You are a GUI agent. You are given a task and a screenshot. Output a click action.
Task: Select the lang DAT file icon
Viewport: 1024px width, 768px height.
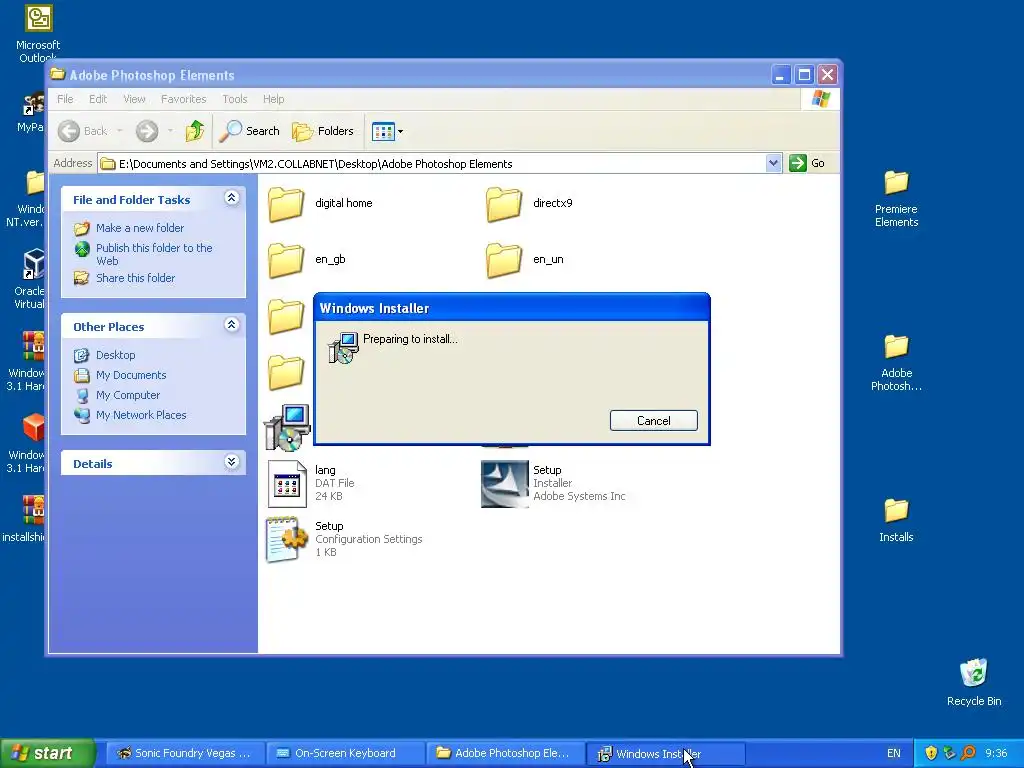coord(287,484)
